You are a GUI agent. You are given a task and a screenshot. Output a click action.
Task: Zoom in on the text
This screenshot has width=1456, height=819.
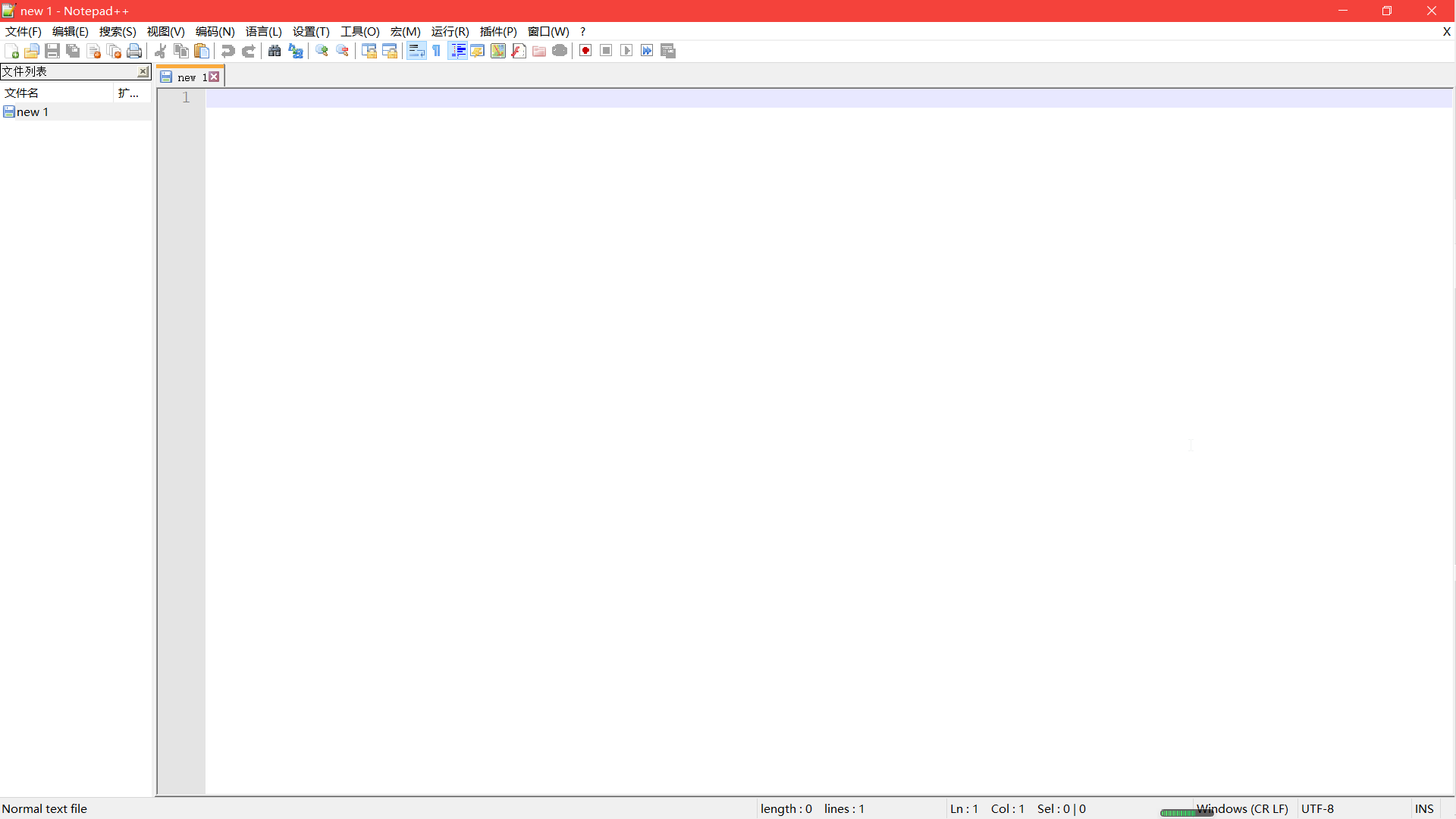321,51
